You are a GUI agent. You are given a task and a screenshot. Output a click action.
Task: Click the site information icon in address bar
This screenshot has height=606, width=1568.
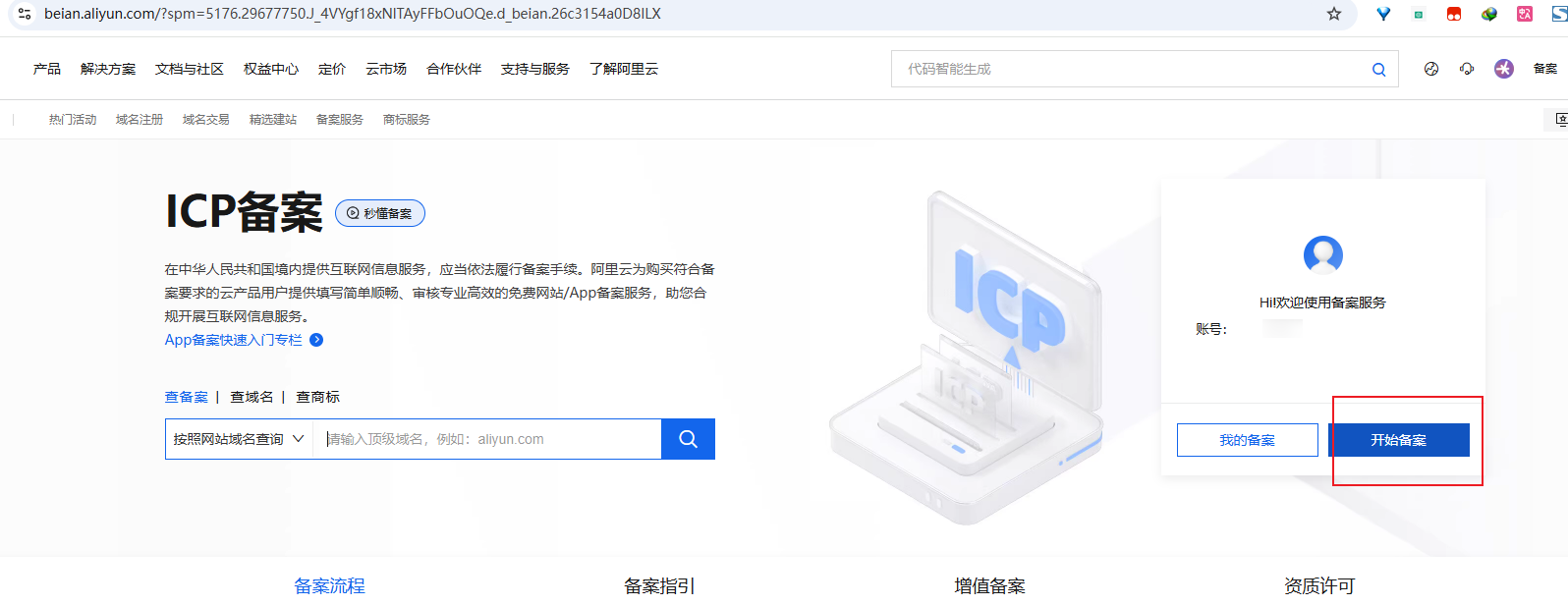[25, 14]
